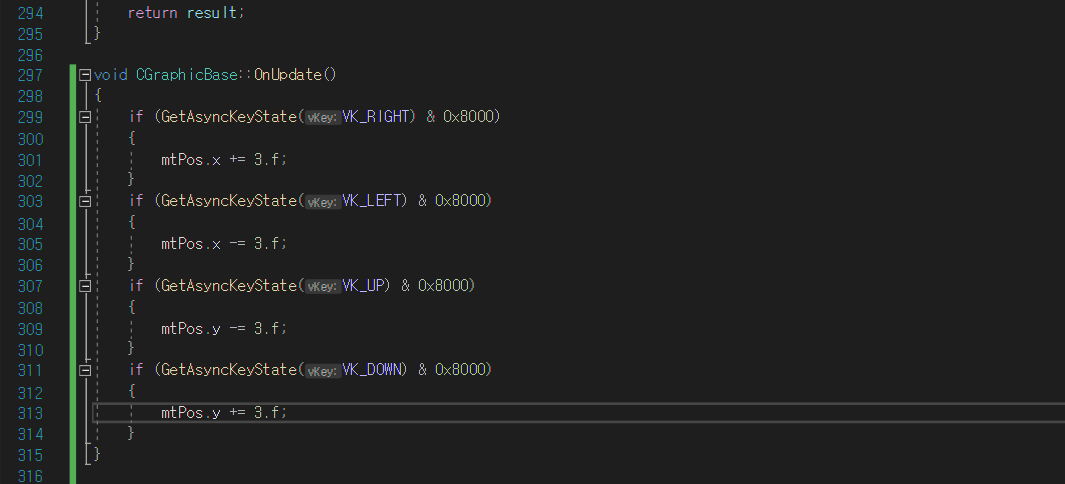Collapse the CGraphicBase::OnUpdate function block
The image size is (1065, 484).
click(x=85, y=75)
